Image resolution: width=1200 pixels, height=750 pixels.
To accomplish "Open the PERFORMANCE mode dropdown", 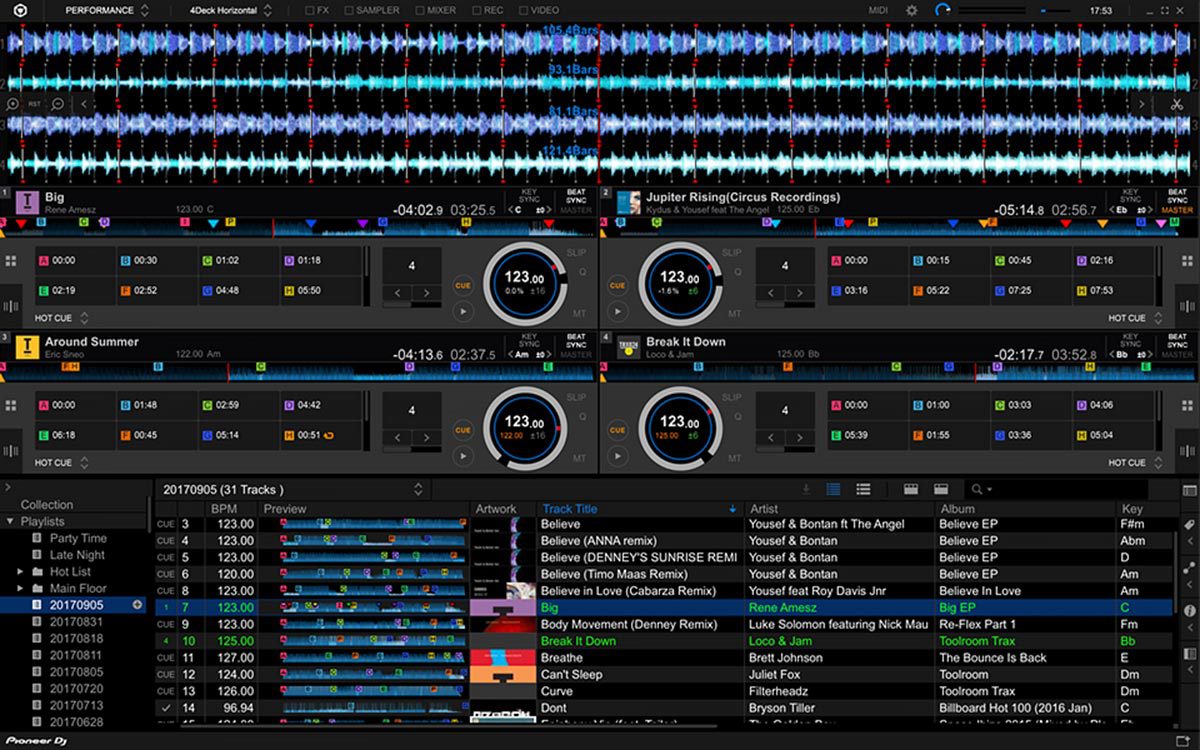I will click(107, 10).
